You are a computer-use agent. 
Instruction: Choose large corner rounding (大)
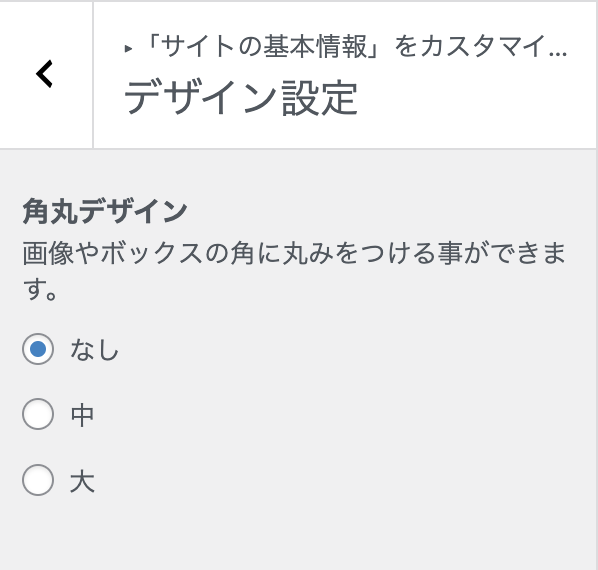click(38, 480)
